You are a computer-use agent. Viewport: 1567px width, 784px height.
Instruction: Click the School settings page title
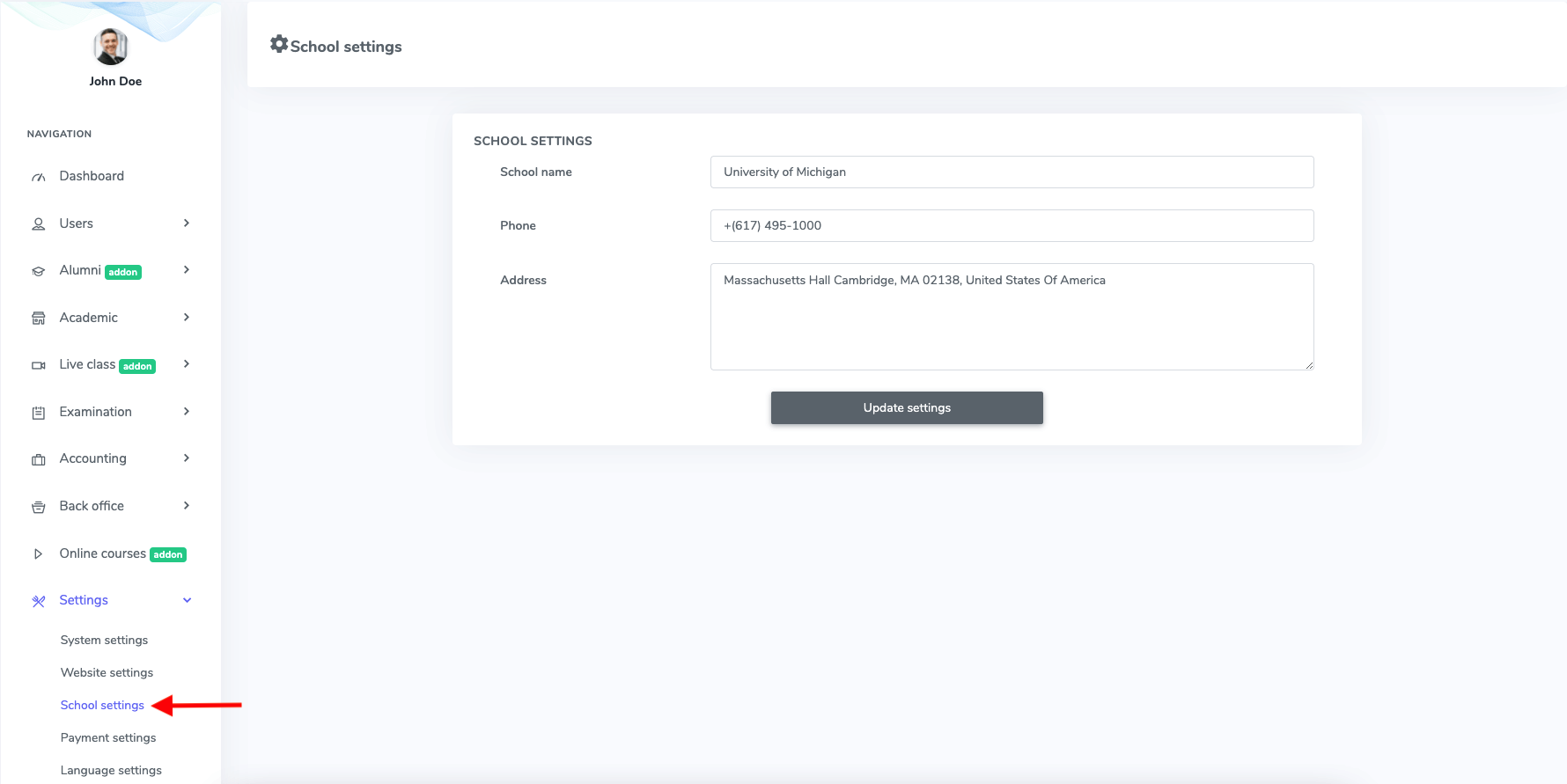(346, 47)
